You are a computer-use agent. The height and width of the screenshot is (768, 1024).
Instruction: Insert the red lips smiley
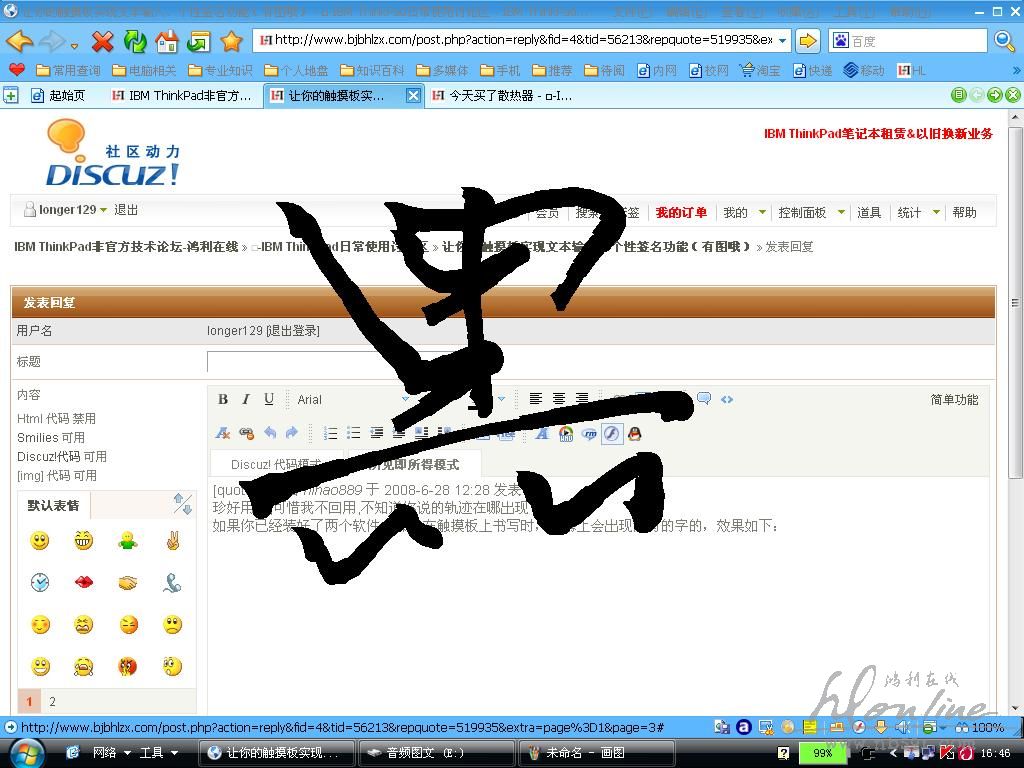pyautogui.click(x=83, y=582)
